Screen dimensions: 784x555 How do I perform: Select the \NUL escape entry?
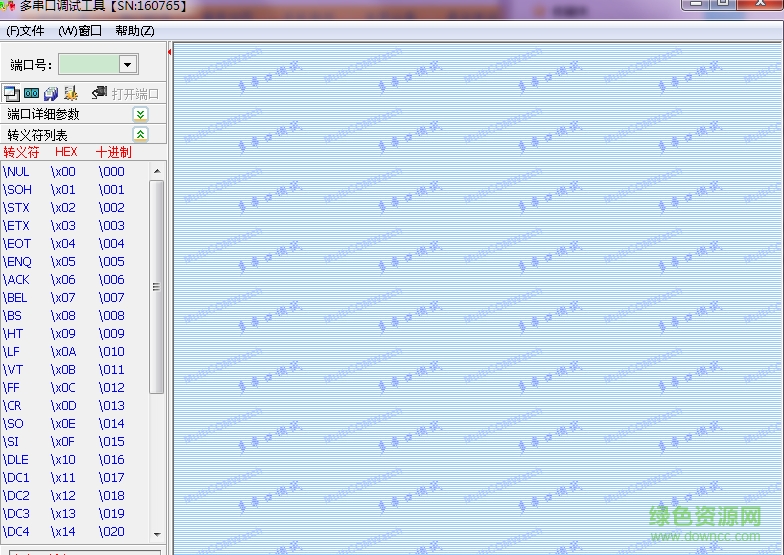16,172
